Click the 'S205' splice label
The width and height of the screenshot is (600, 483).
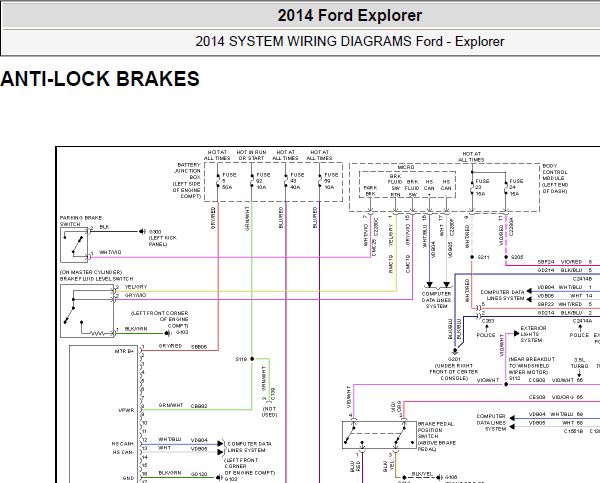click(517, 257)
